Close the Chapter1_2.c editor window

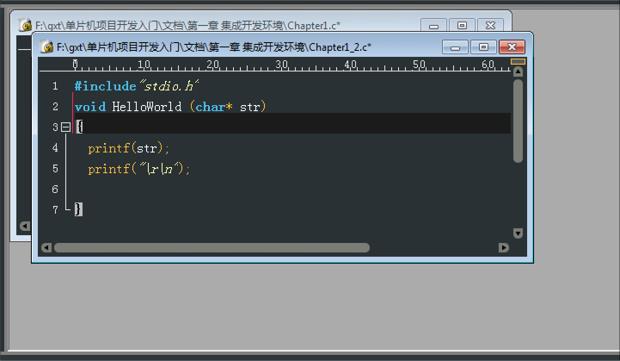tap(512, 47)
